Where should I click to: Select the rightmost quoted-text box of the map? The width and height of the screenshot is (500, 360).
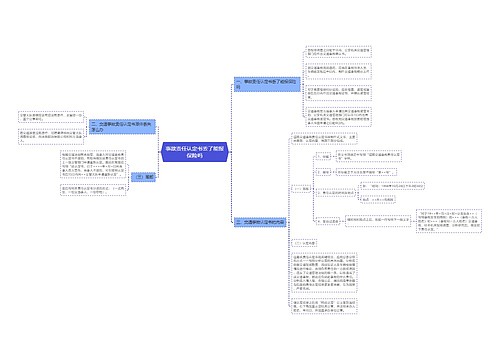point(449,221)
